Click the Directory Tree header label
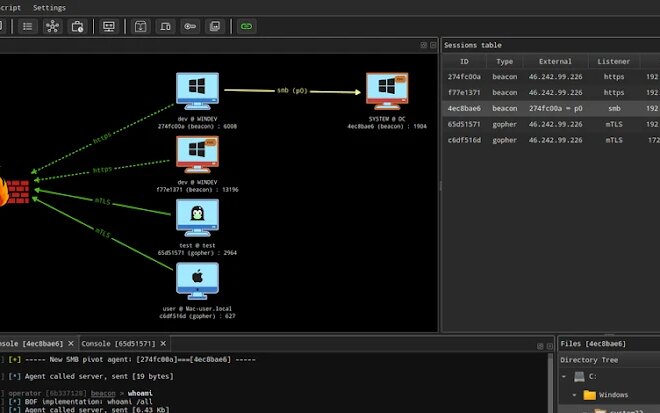 tap(589, 360)
